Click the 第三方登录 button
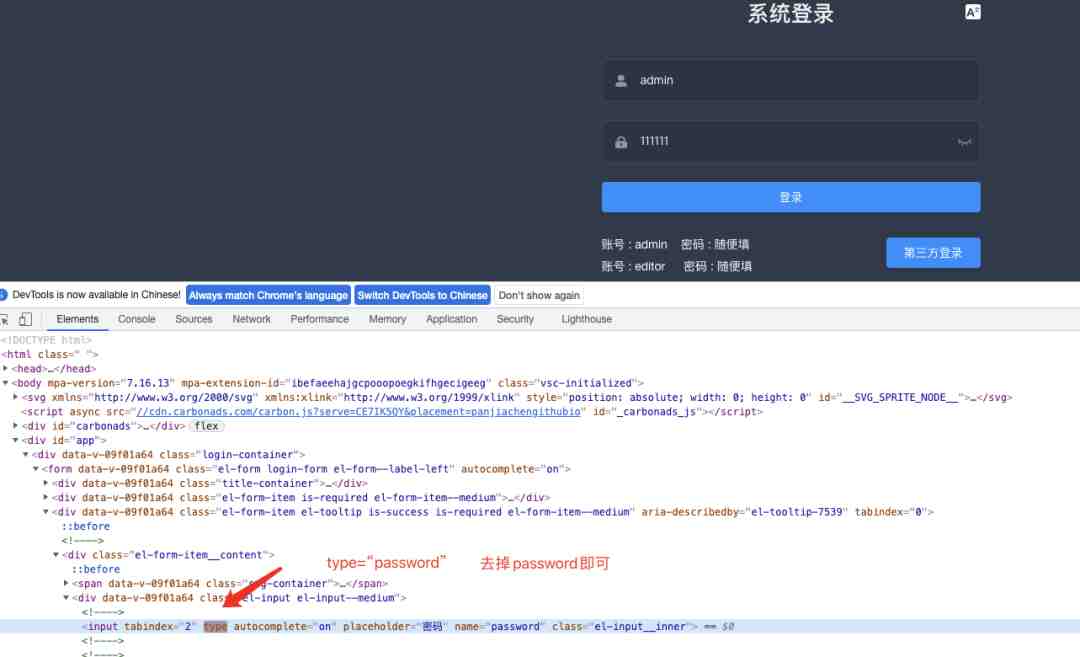The width and height of the screenshot is (1080, 657). coord(933,253)
